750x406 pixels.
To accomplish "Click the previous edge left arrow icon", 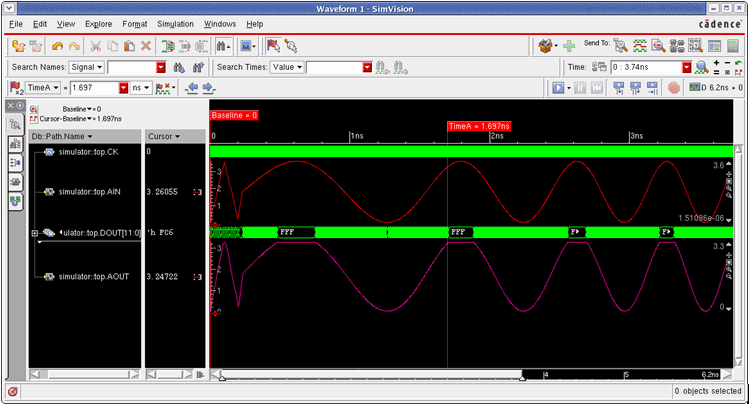I will (192, 88).
